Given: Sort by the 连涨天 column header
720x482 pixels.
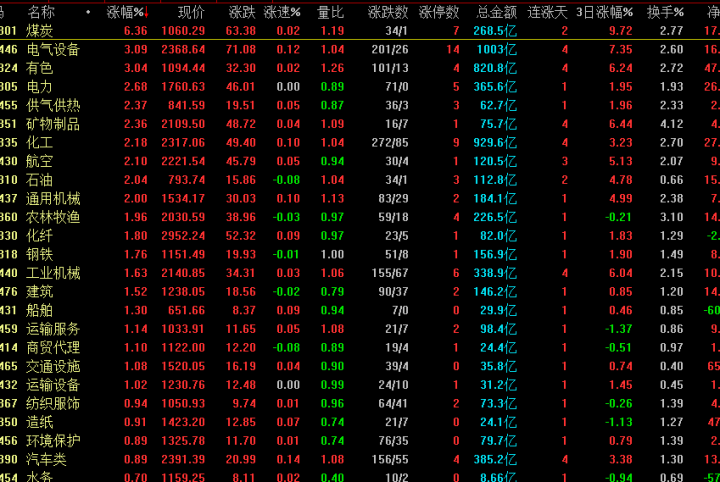Looking at the screenshot, I should click(548, 13).
